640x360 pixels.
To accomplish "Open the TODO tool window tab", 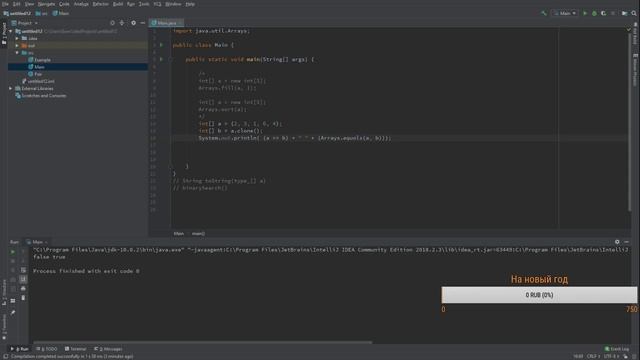I will [47, 349].
